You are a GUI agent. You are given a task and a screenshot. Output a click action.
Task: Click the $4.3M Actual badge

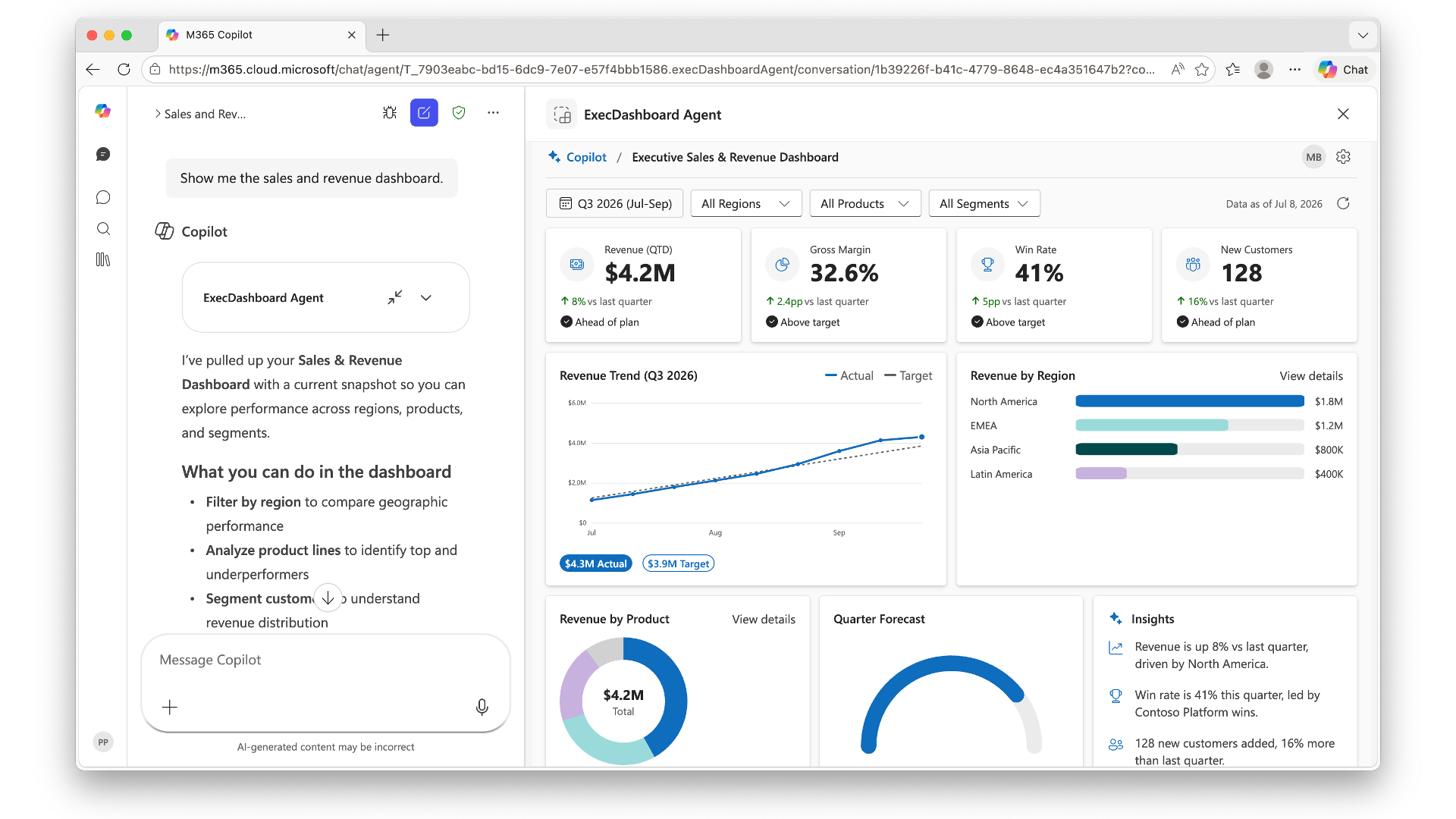595,563
